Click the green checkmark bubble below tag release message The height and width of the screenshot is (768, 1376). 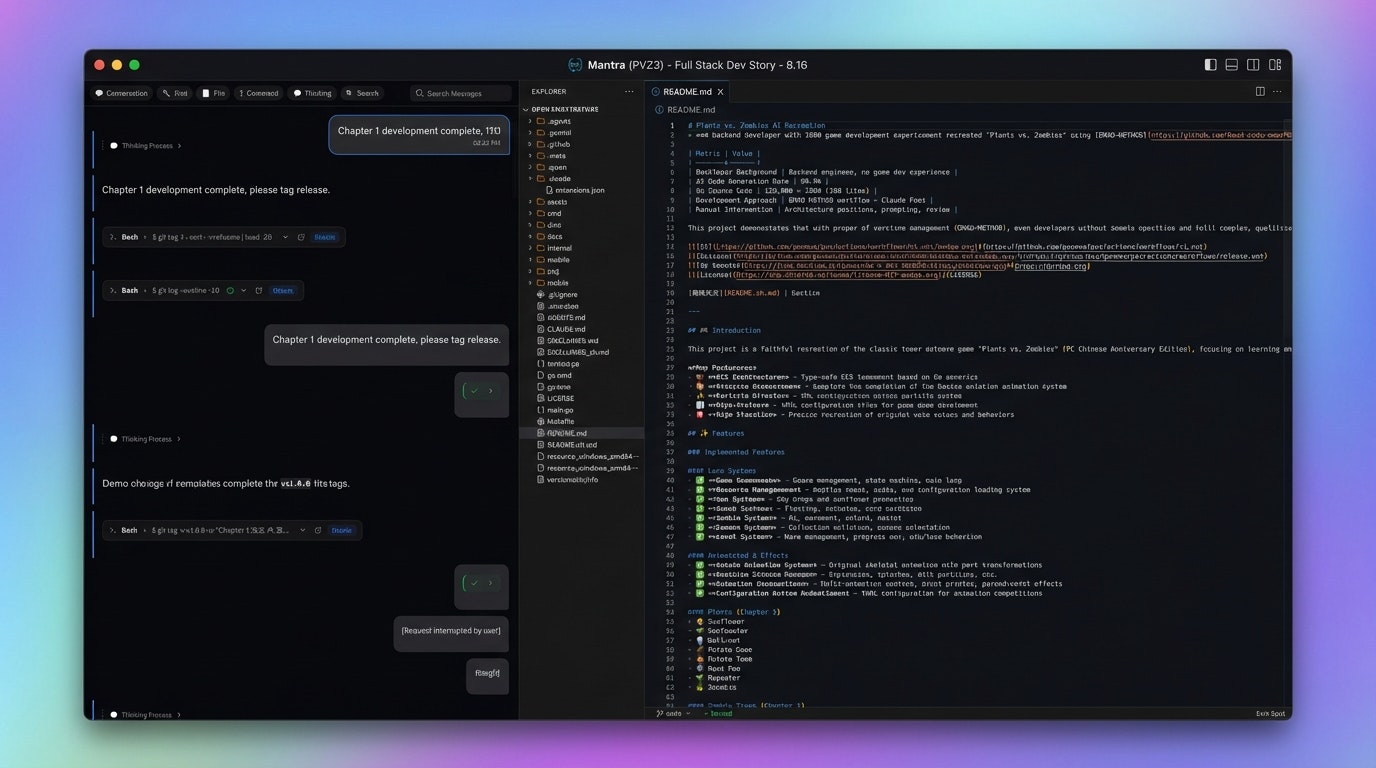point(482,394)
